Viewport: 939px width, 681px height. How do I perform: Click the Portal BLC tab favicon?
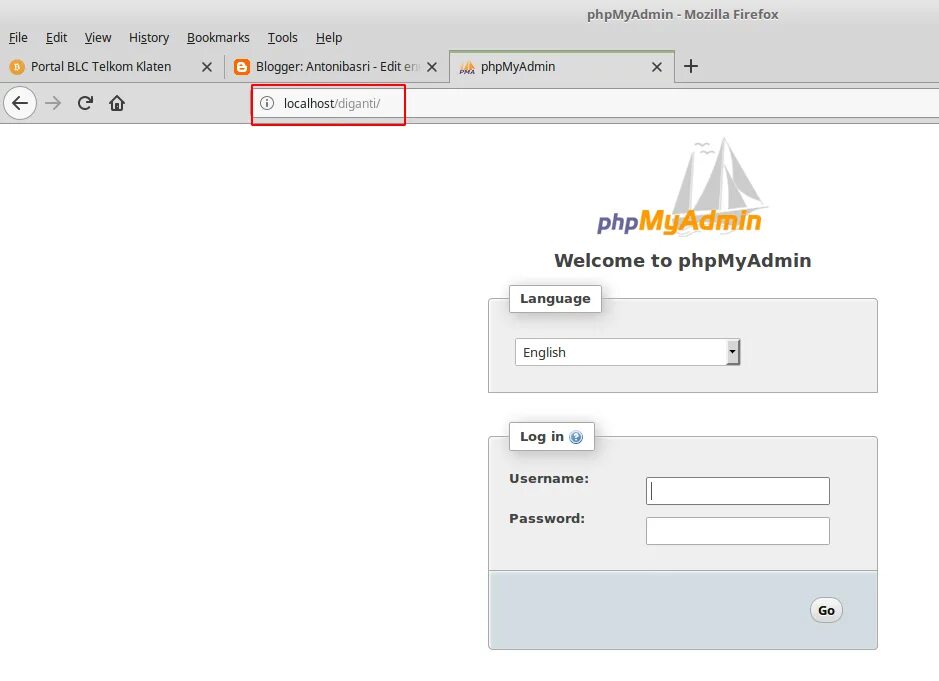[x=17, y=66]
